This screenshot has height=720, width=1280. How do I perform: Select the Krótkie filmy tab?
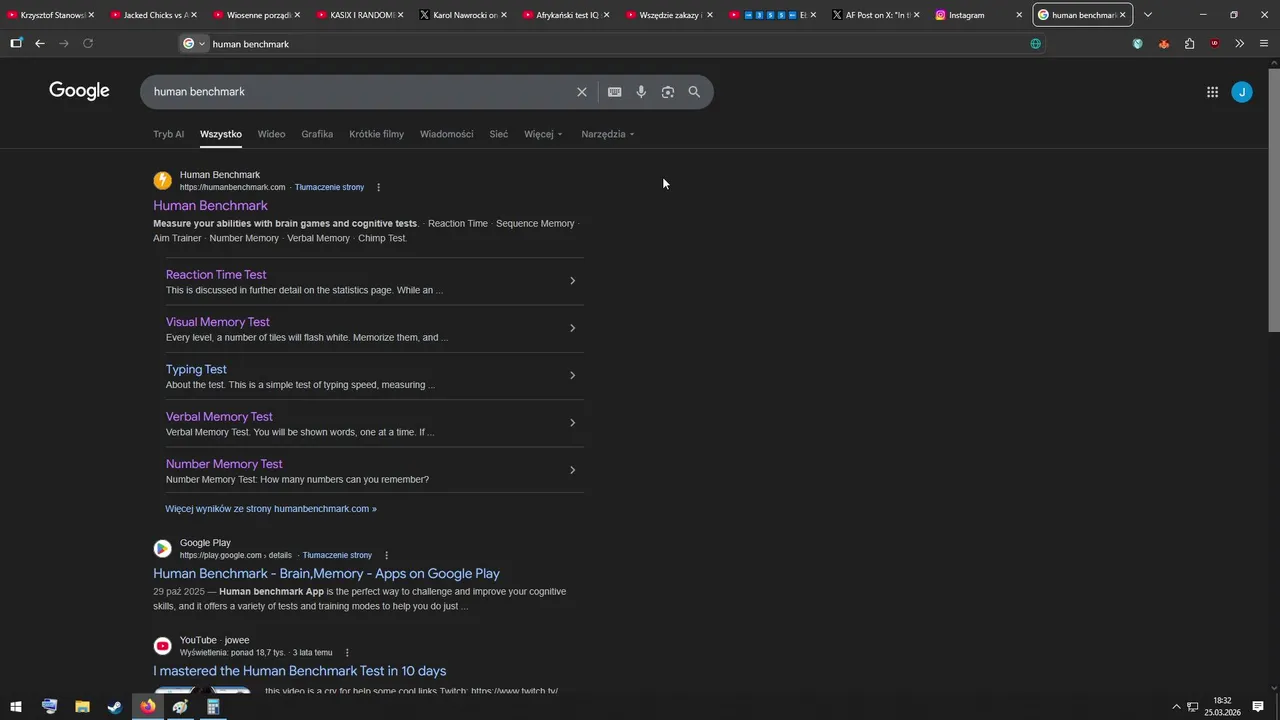pos(377,134)
